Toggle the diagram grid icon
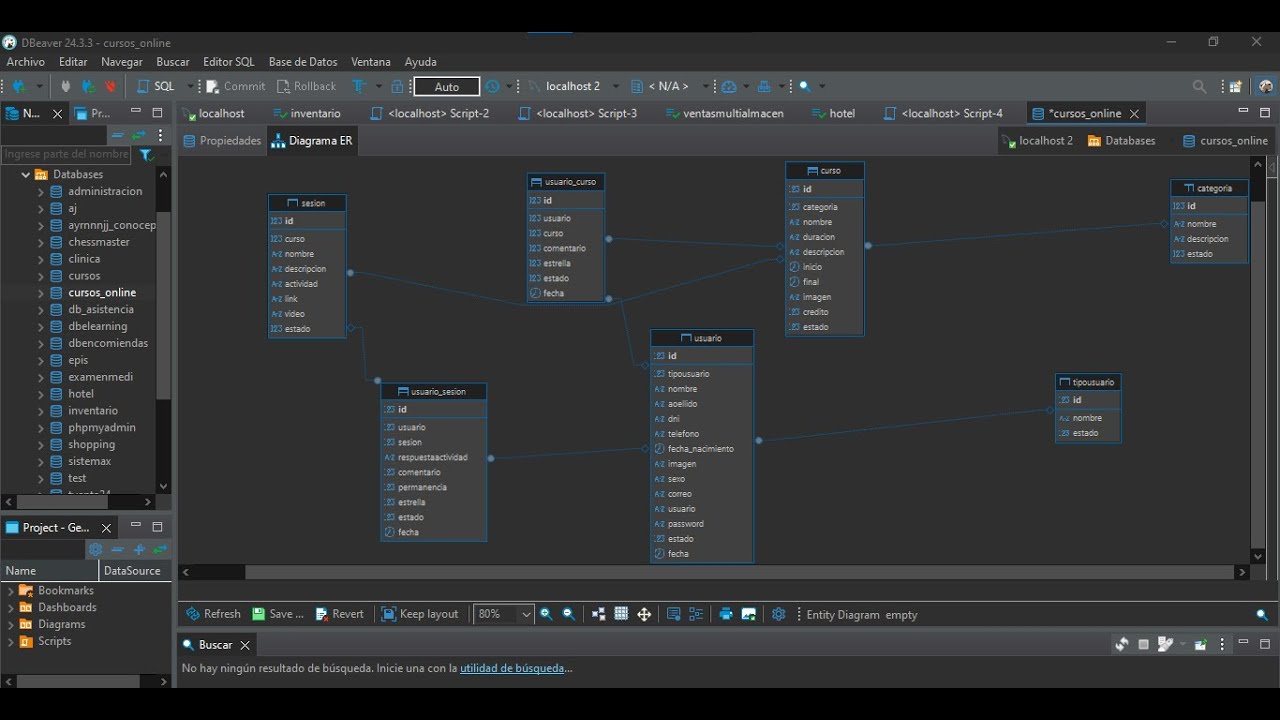 click(x=621, y=614)
